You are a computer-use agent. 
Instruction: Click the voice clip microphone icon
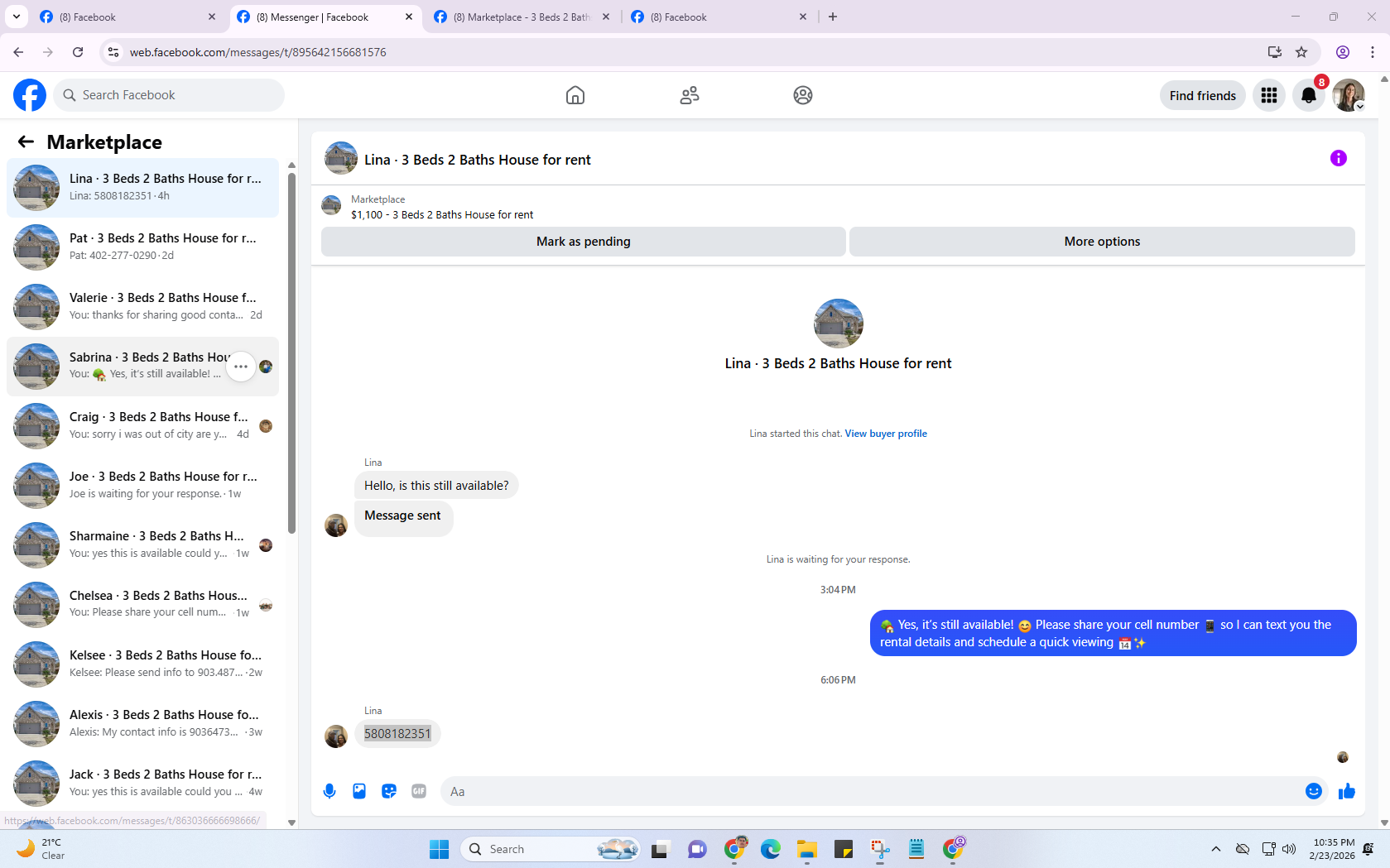[x=329, y=791]
